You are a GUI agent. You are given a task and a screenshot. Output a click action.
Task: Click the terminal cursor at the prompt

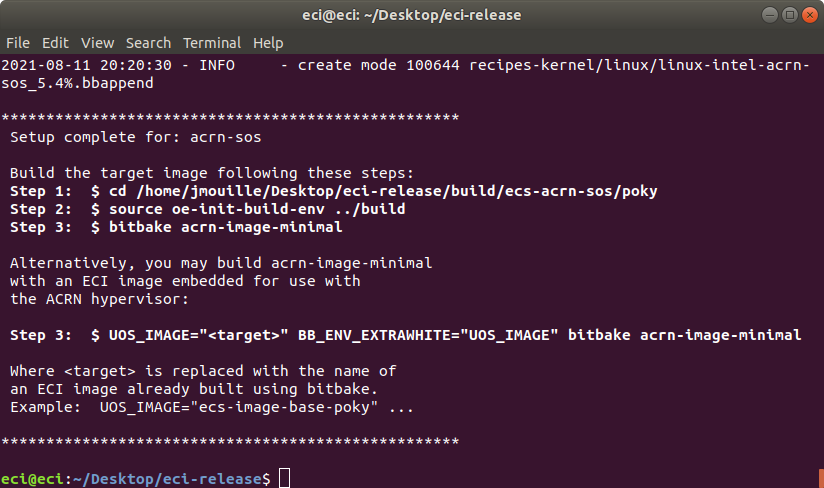coord(284,478)
